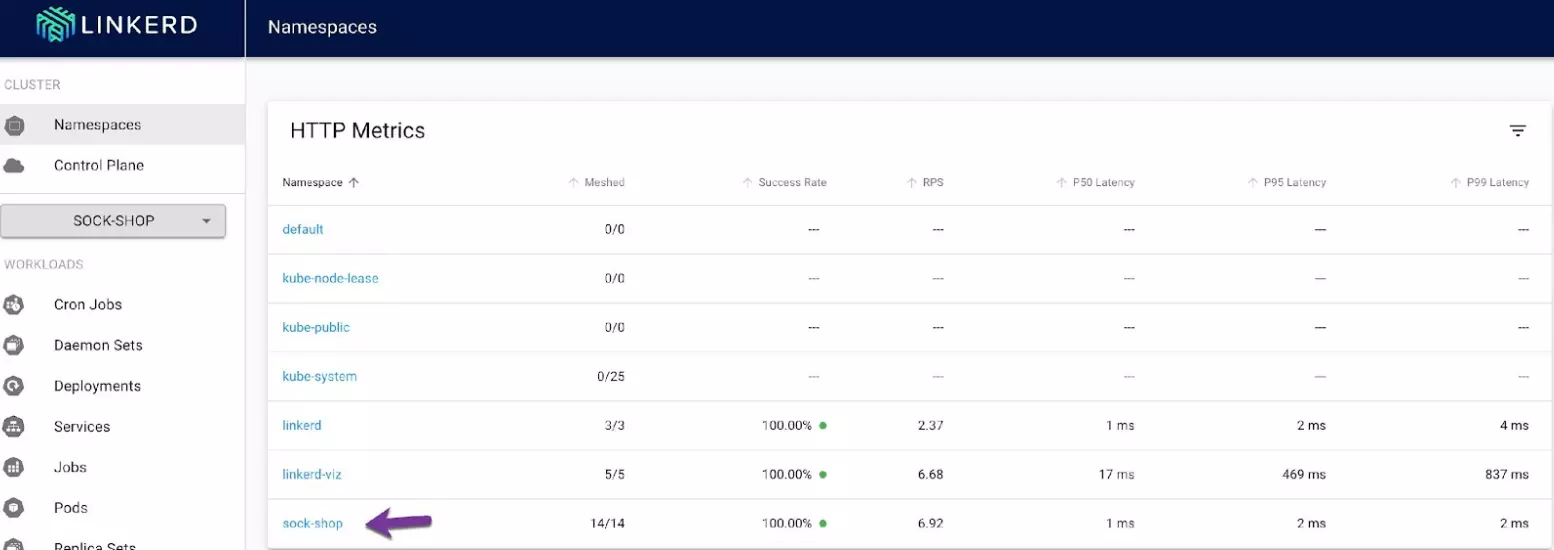Click the Jobs icon
Screen dimensions: 1554x550
click(15, 467)
